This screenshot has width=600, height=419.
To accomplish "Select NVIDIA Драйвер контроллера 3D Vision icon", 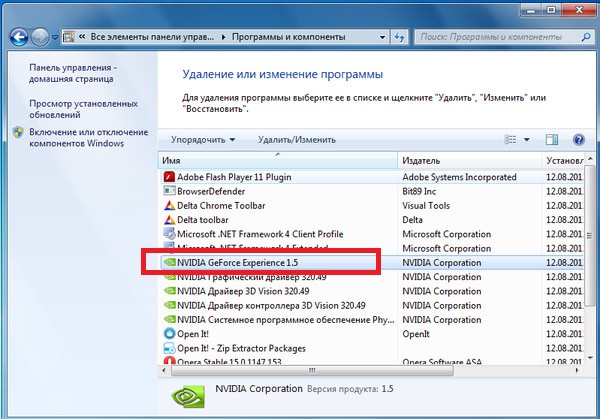I will tap(169, 305).
